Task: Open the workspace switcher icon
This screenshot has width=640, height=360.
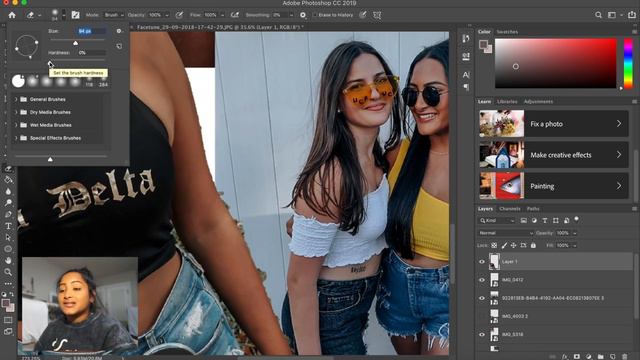Action: click(x=612, y=15)
